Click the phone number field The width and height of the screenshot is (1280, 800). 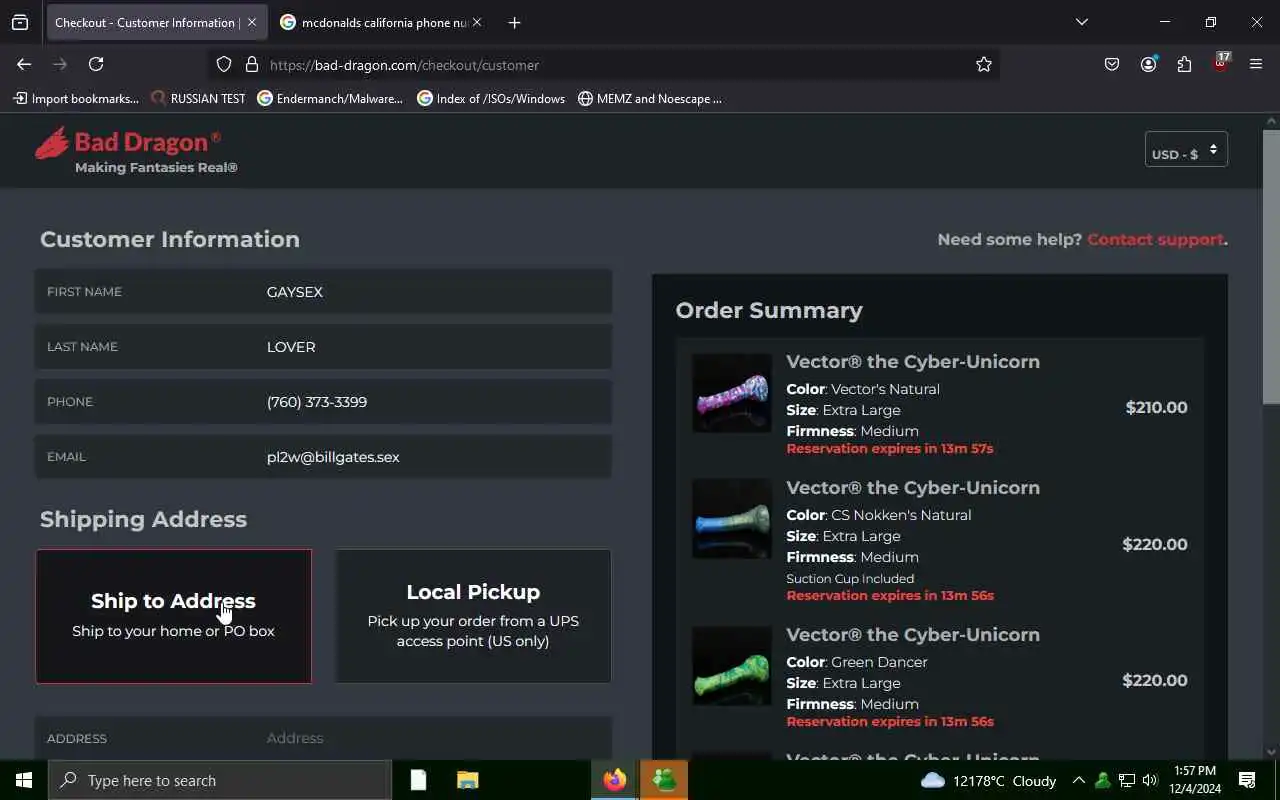[323, 402]
